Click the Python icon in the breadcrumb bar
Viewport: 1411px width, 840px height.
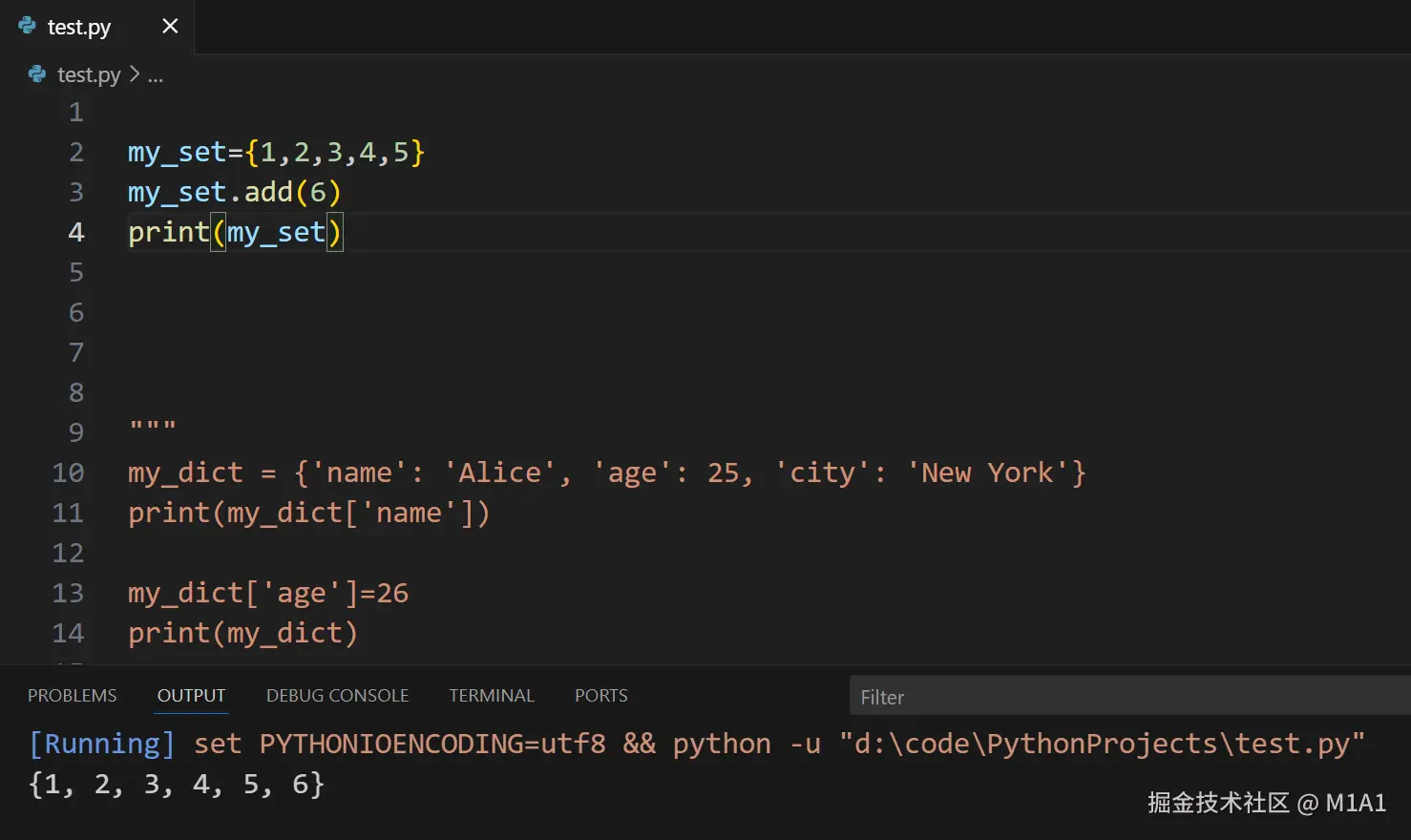click(x=37, y=74)
